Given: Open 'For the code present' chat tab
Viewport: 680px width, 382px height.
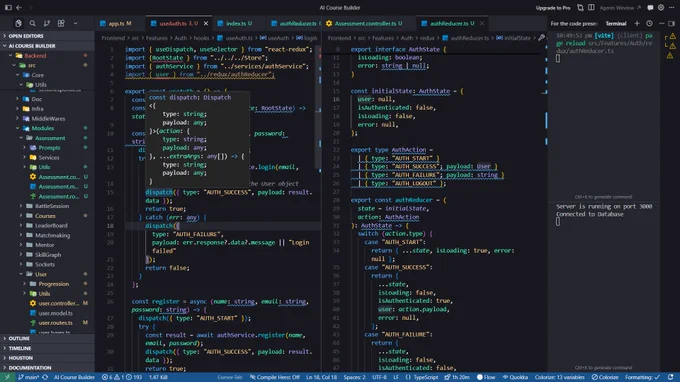Looking at the screenshot, I should [x=574, y=23].
